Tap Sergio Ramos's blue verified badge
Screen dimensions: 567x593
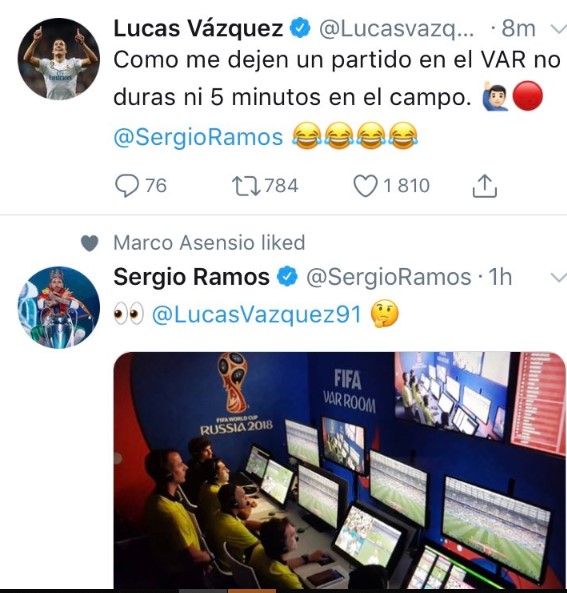(287, 277)
